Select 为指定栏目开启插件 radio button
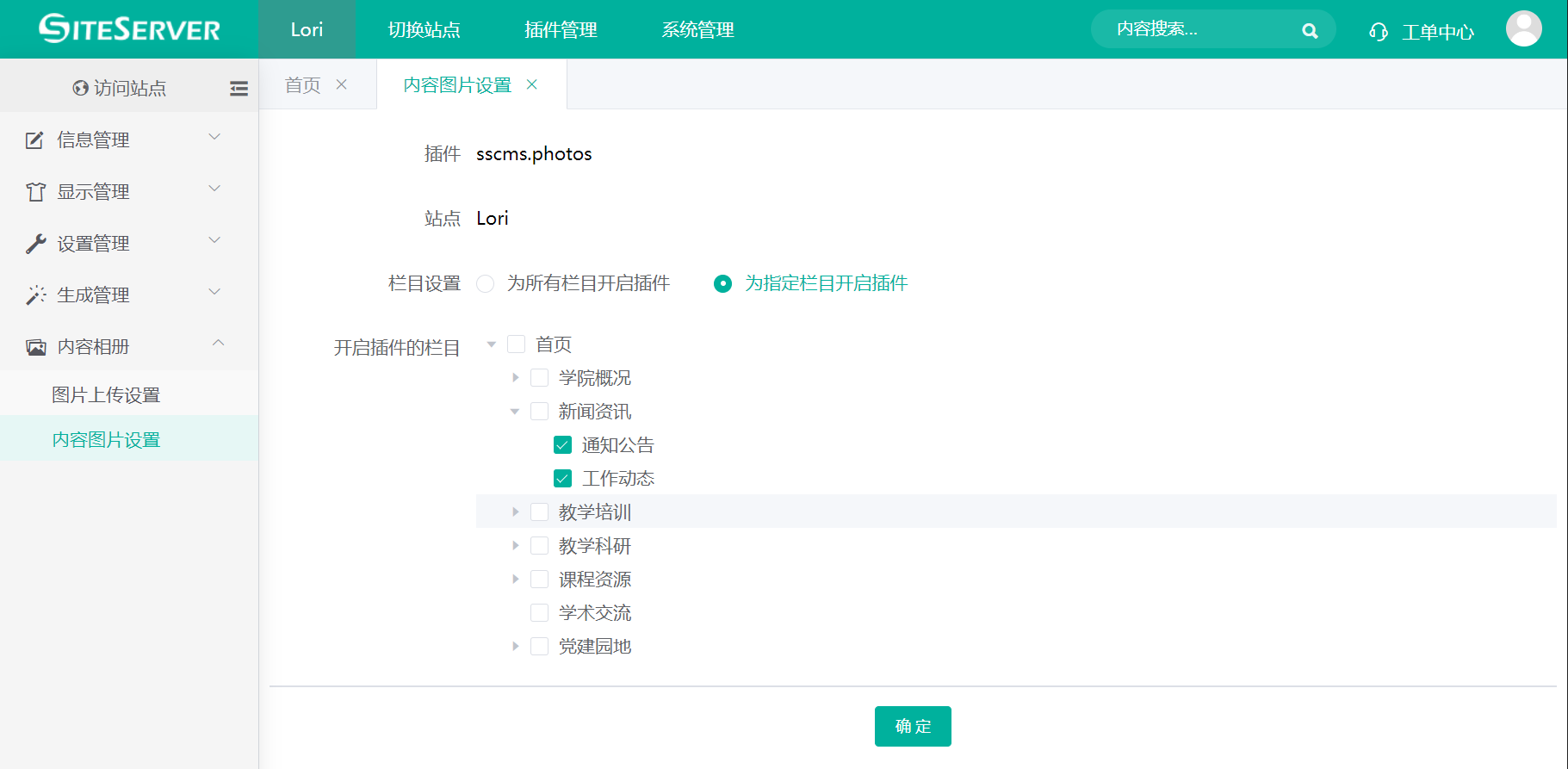This screenshot has width=1568, height=769. point(722,283)
